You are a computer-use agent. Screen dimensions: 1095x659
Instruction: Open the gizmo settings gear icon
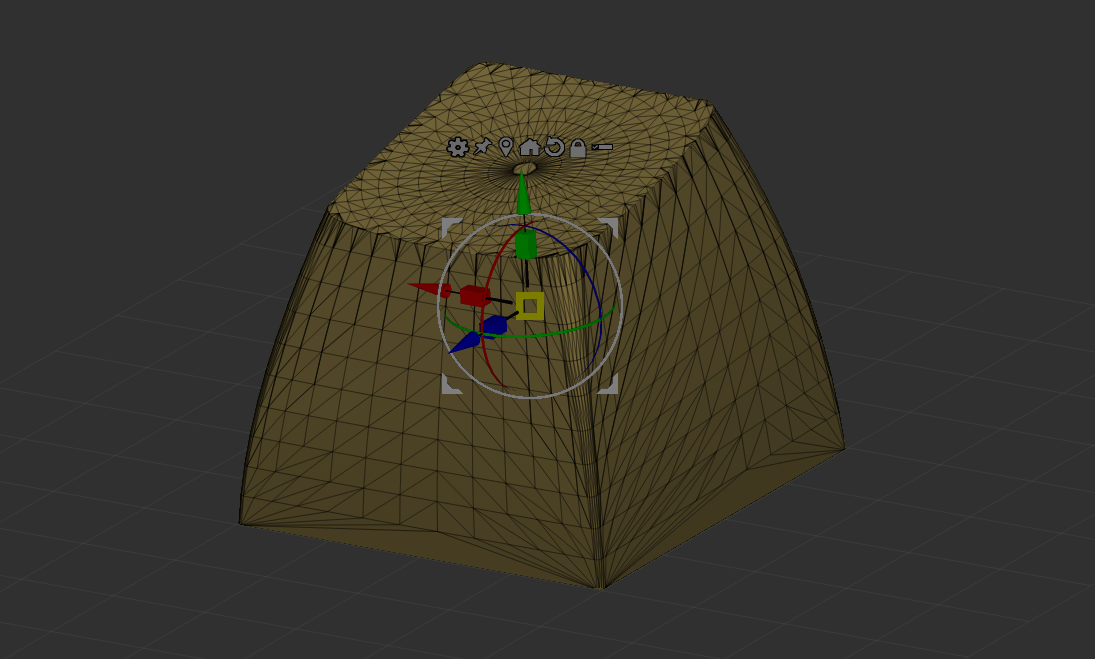point(457,147)
